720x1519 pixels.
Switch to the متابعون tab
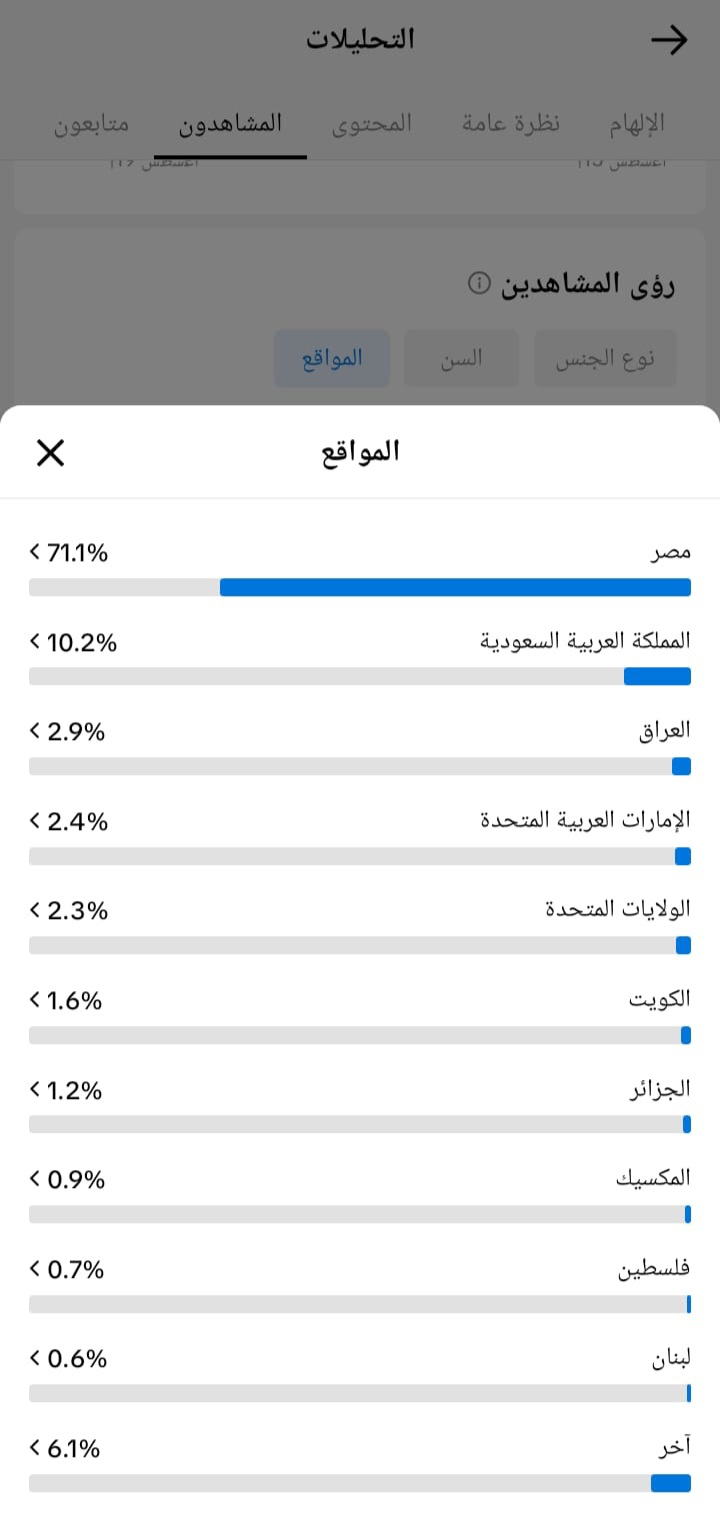[x=91, y=124]
